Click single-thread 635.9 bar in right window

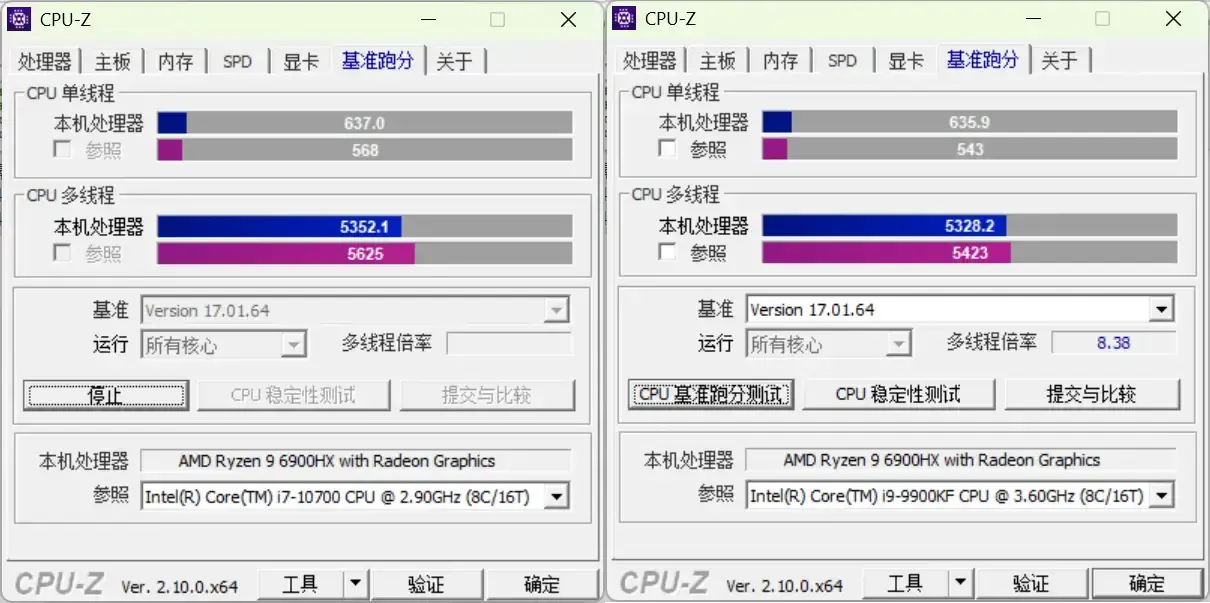970,122
